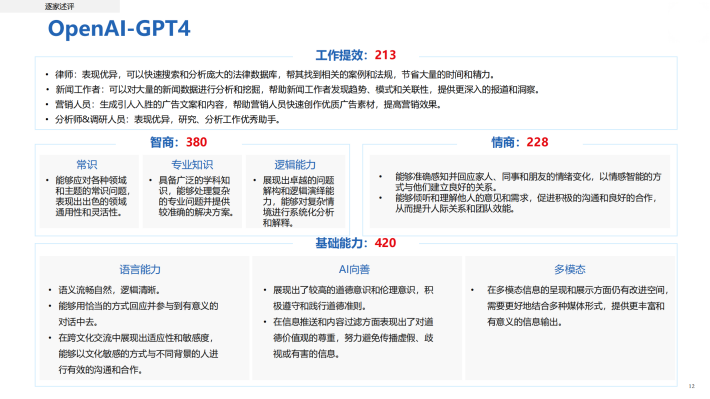Select the AI向善 section title
This screenshot has height=399, width=710.
(354, 269)
